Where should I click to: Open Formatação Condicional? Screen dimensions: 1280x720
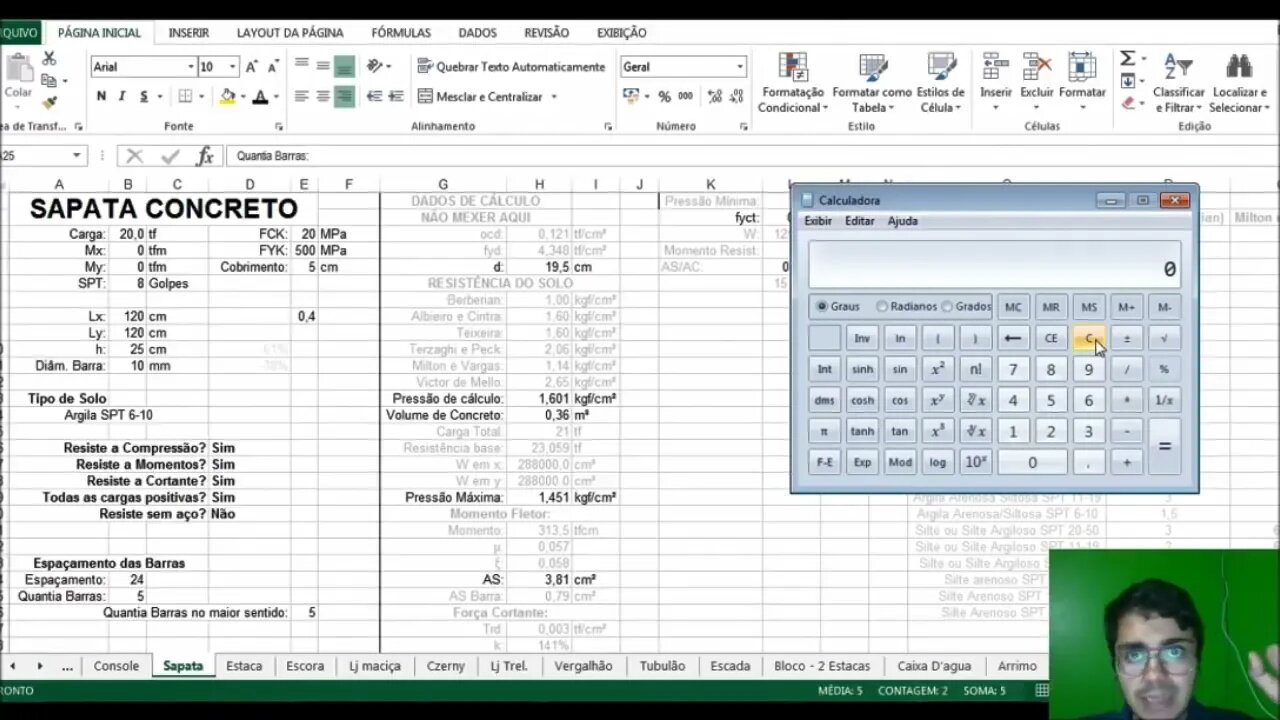[x=793, y=84]
